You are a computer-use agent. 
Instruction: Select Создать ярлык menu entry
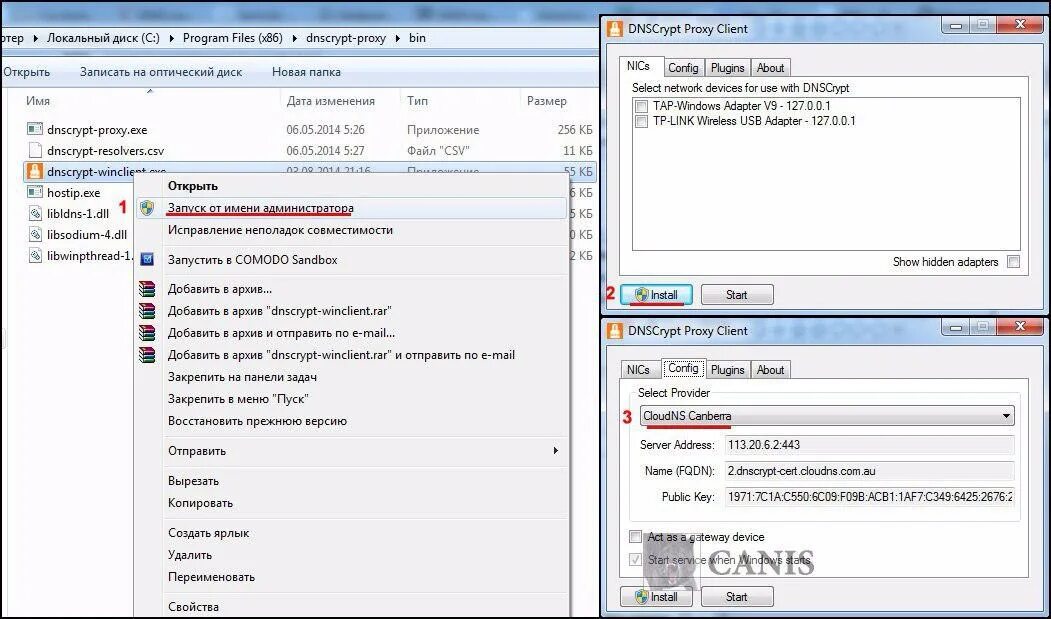click(208, 533)
